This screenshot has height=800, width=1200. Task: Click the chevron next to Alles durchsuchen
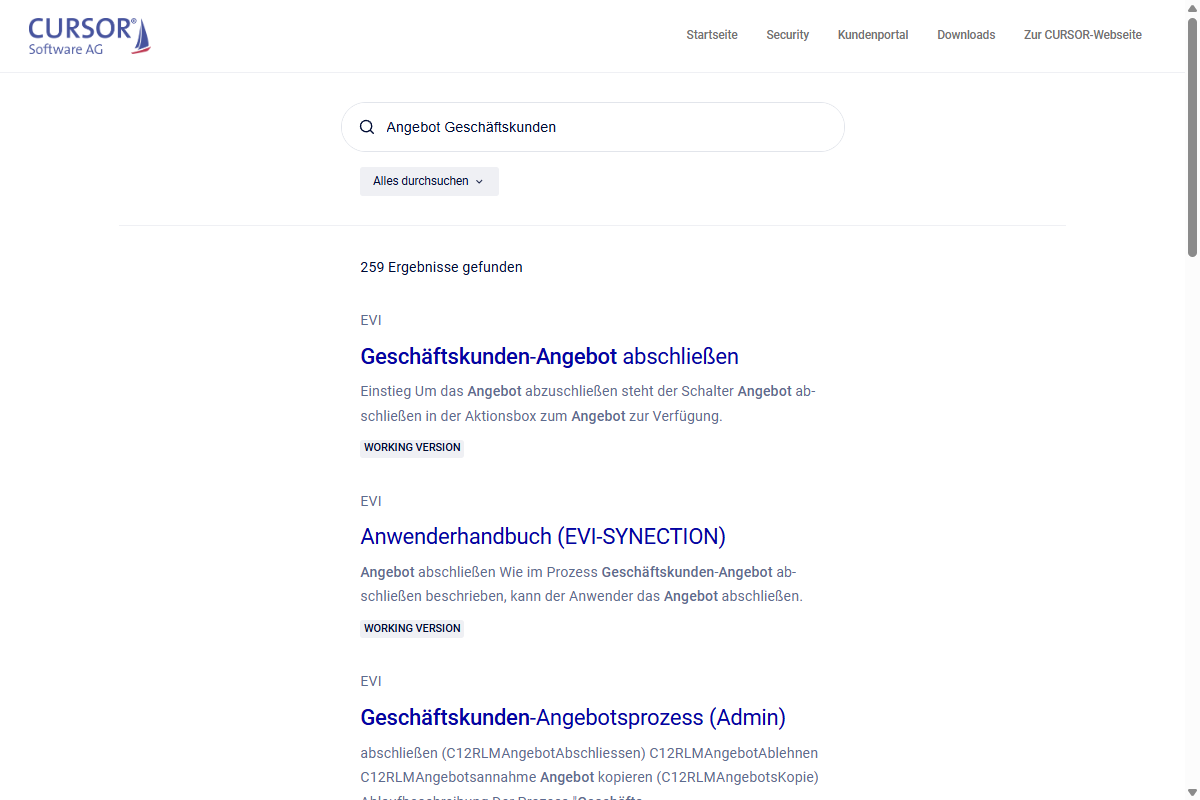coord(480,181)
